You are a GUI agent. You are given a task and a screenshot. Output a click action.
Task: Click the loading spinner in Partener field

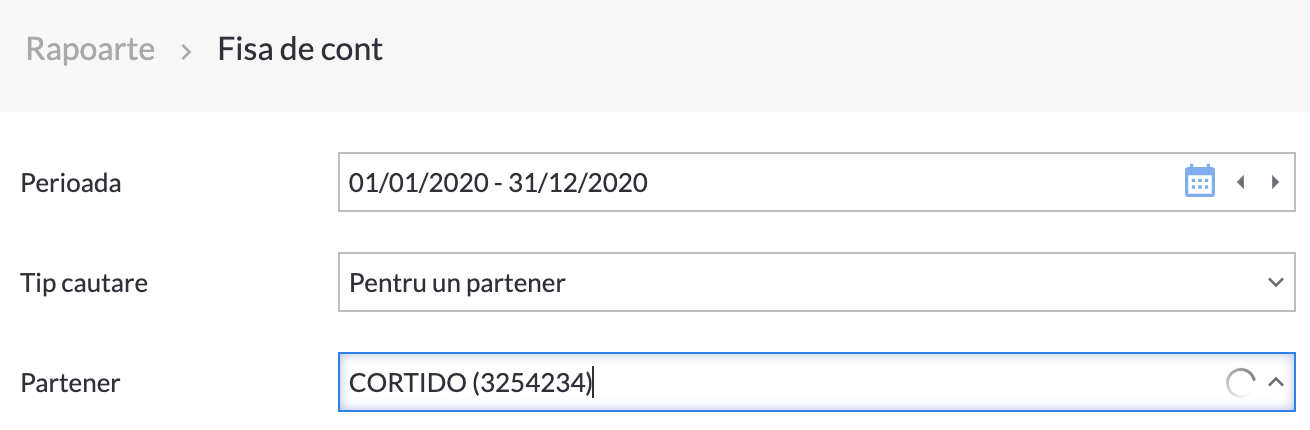[x=1240, y=383]
